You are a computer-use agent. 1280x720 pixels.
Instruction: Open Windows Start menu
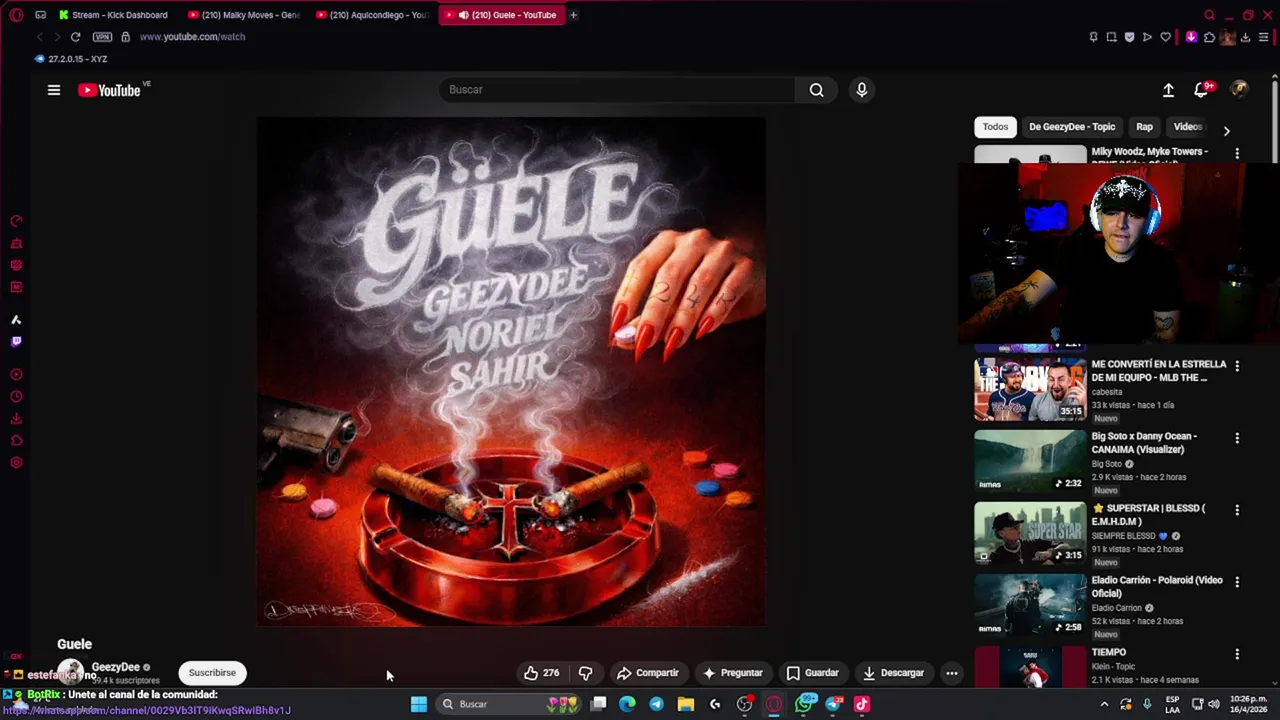point(419,704)
